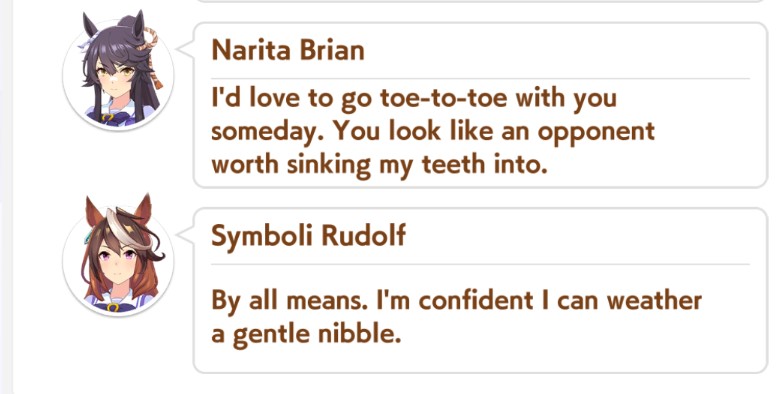This screenshot has width=781, height=394.
Task: Click the rope ornament in Narita Brian's hair
Action: click(x=151, y=55)
